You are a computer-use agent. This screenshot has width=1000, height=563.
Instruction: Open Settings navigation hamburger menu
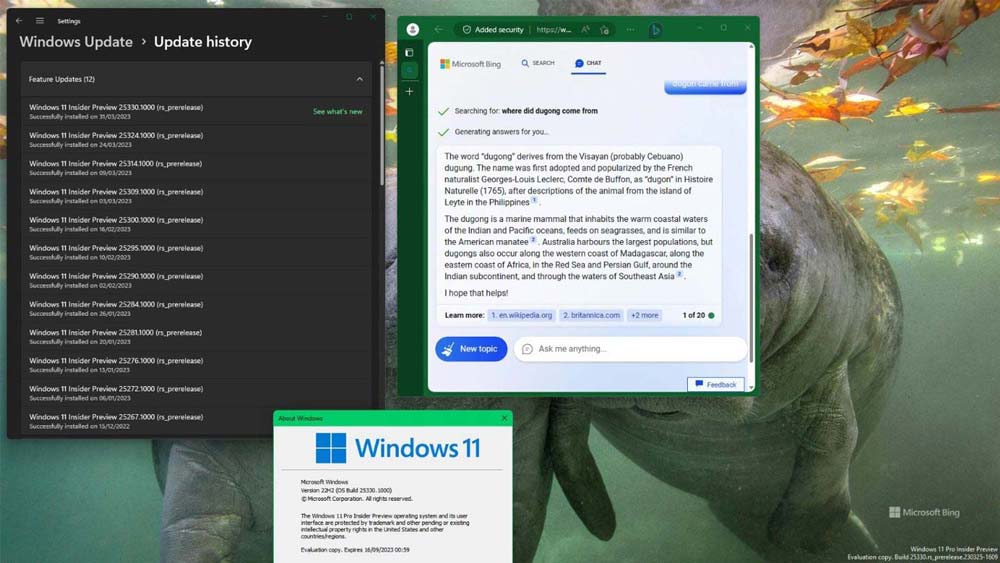[x=40, y=20]
